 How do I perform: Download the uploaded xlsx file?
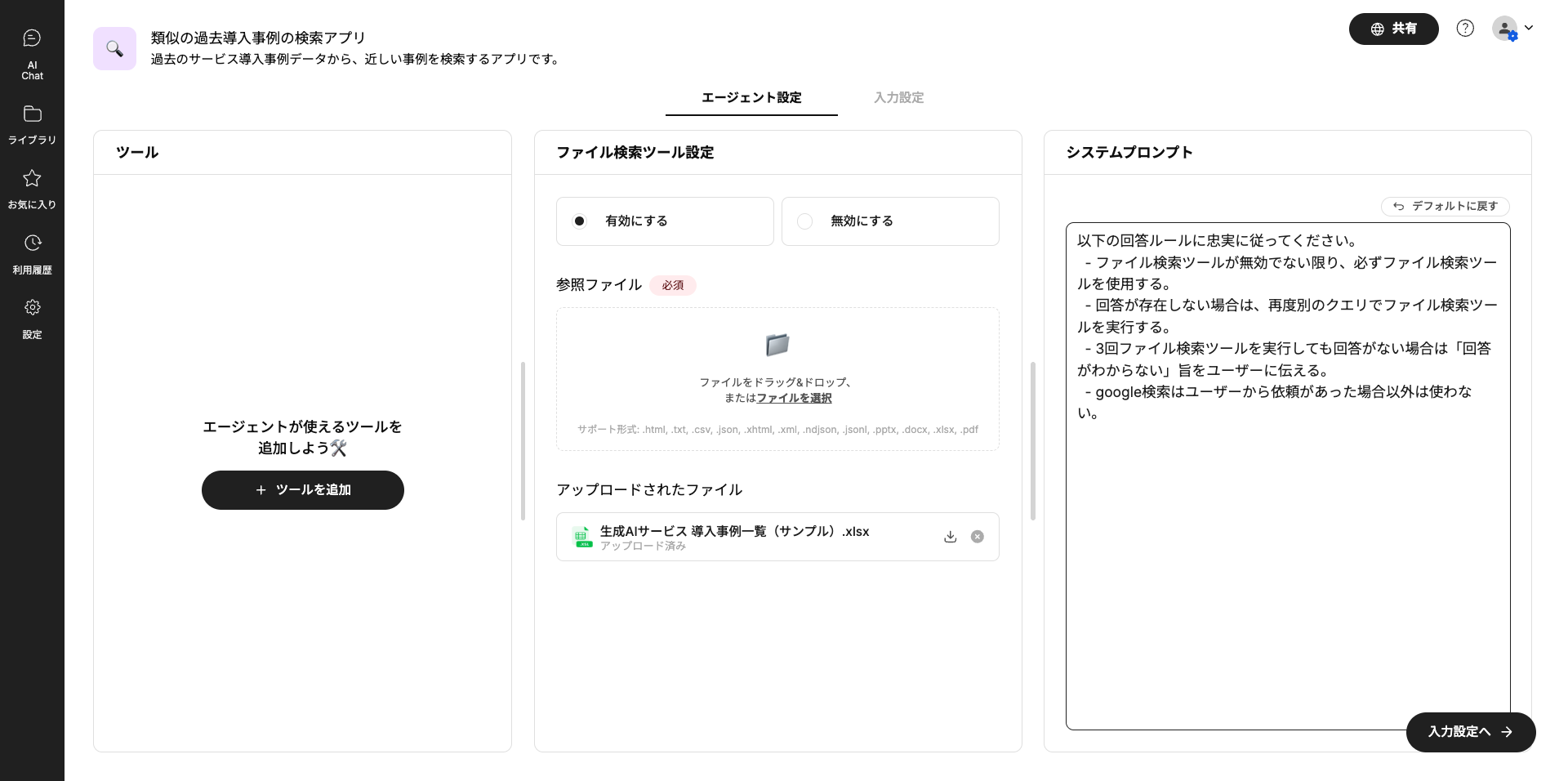(x=950, y=537)
